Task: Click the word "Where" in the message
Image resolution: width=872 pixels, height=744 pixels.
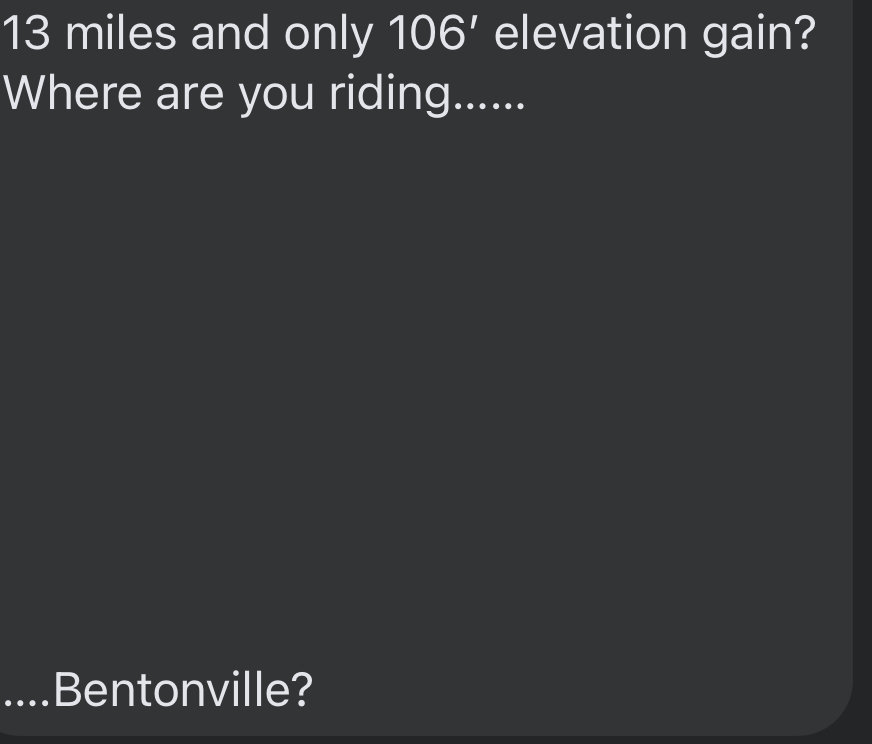Action: (72, 93)
